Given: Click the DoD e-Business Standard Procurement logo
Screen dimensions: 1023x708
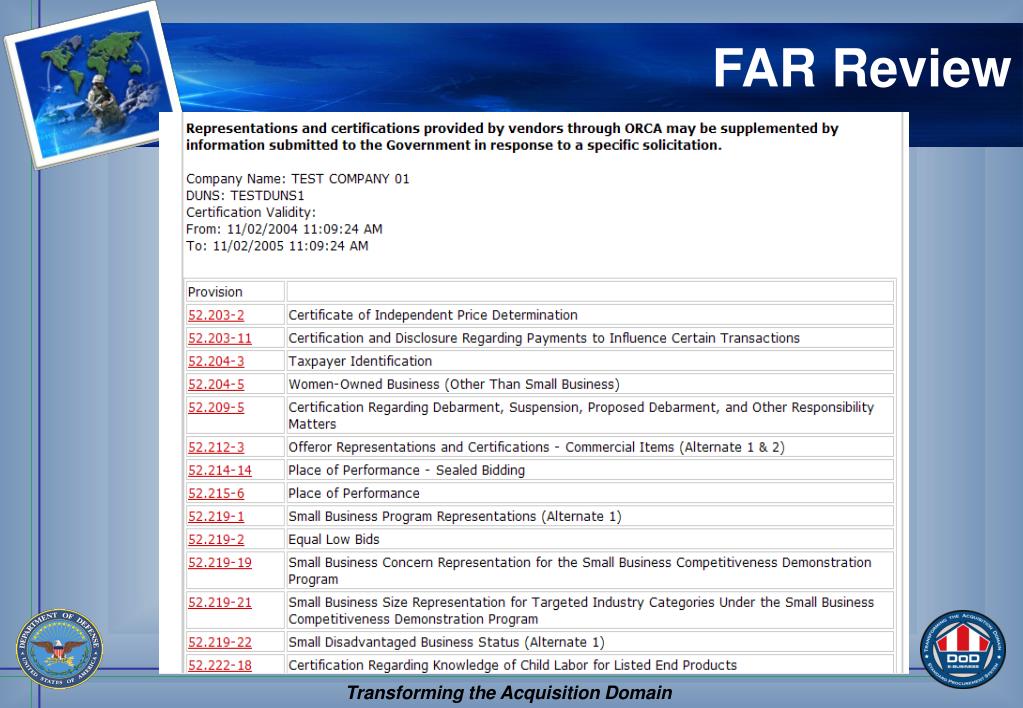Looking at the screenshot, I should 963,649.
